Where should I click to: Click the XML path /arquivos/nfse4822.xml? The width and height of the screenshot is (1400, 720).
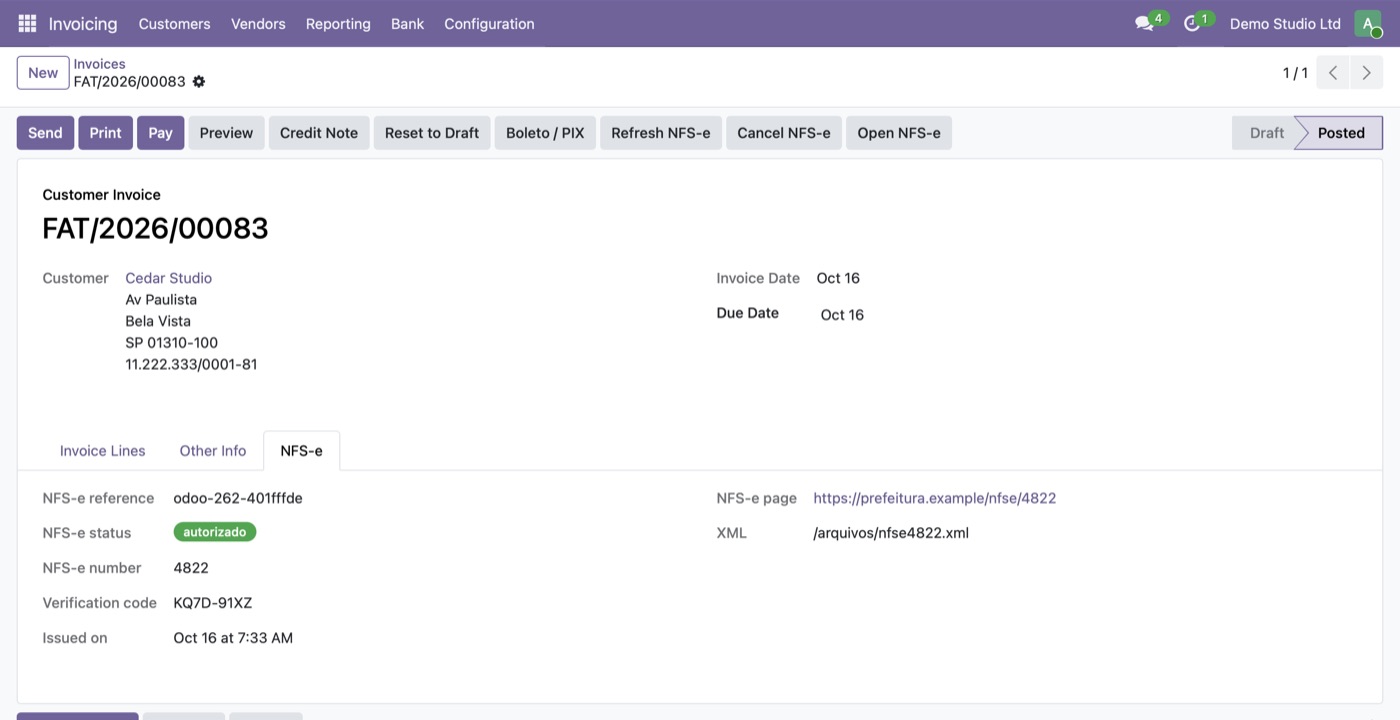coord(891,533)
